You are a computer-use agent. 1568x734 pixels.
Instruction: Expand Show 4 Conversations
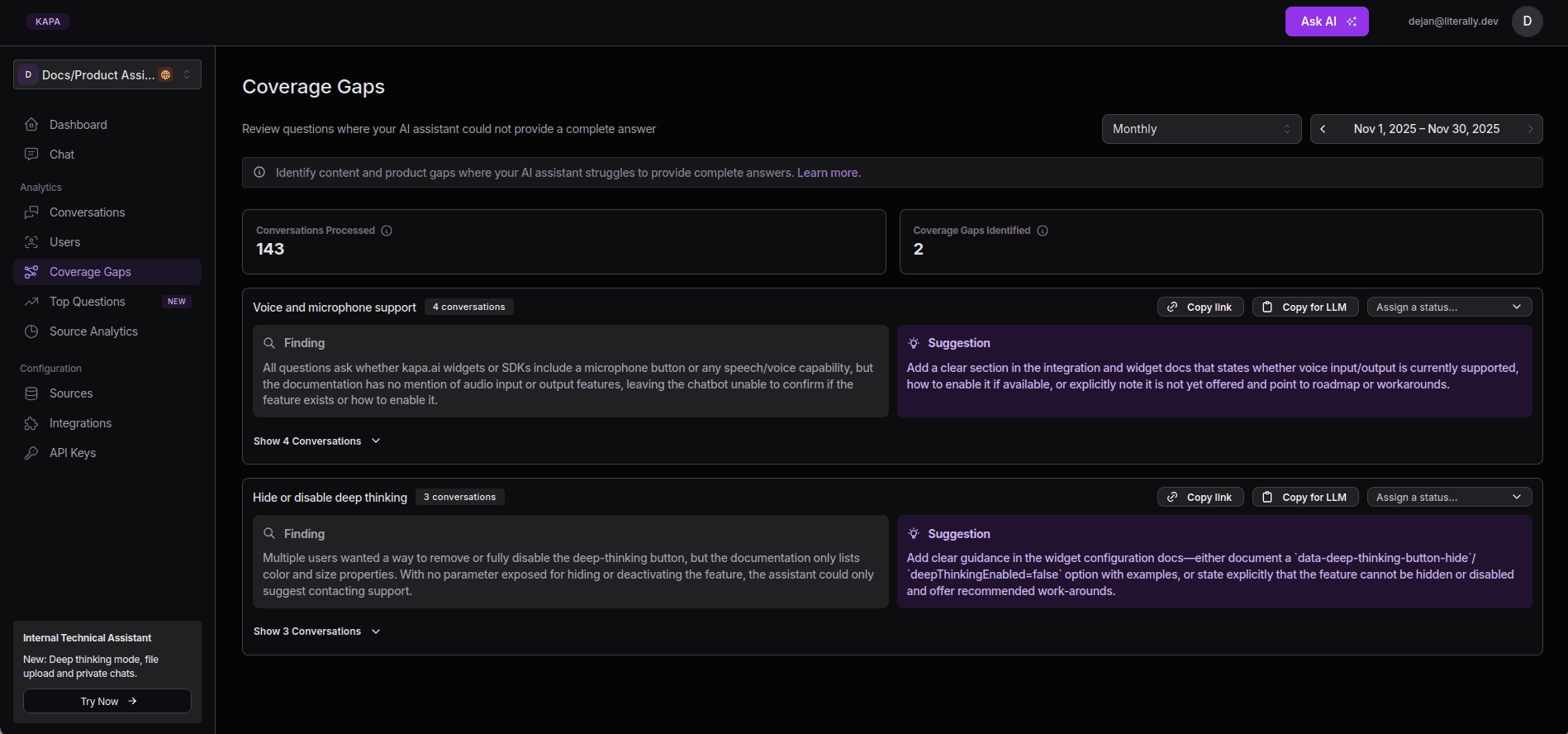click(x=317, y=441)
